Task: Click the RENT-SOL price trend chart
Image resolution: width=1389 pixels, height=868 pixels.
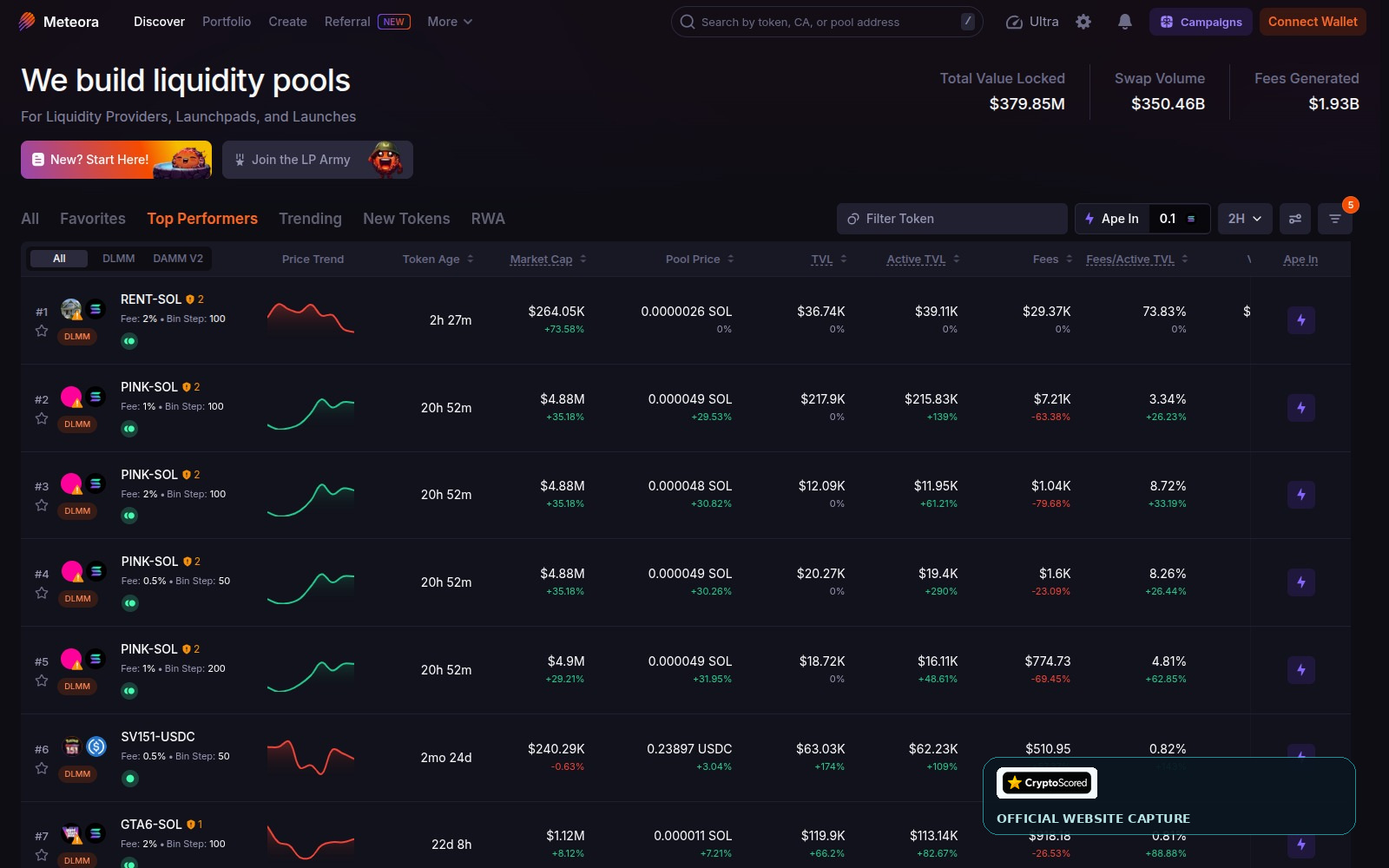Action: (x=311, y=319)
